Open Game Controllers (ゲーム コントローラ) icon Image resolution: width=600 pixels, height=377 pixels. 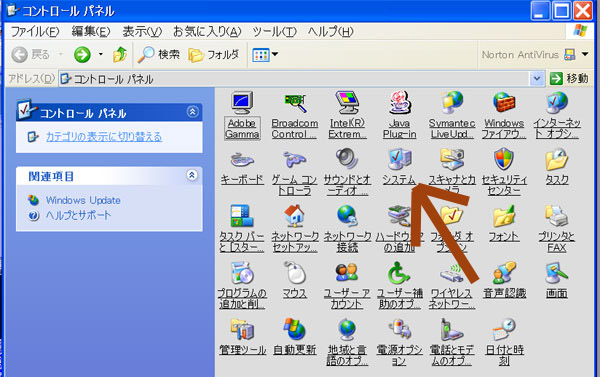(295, 159)
